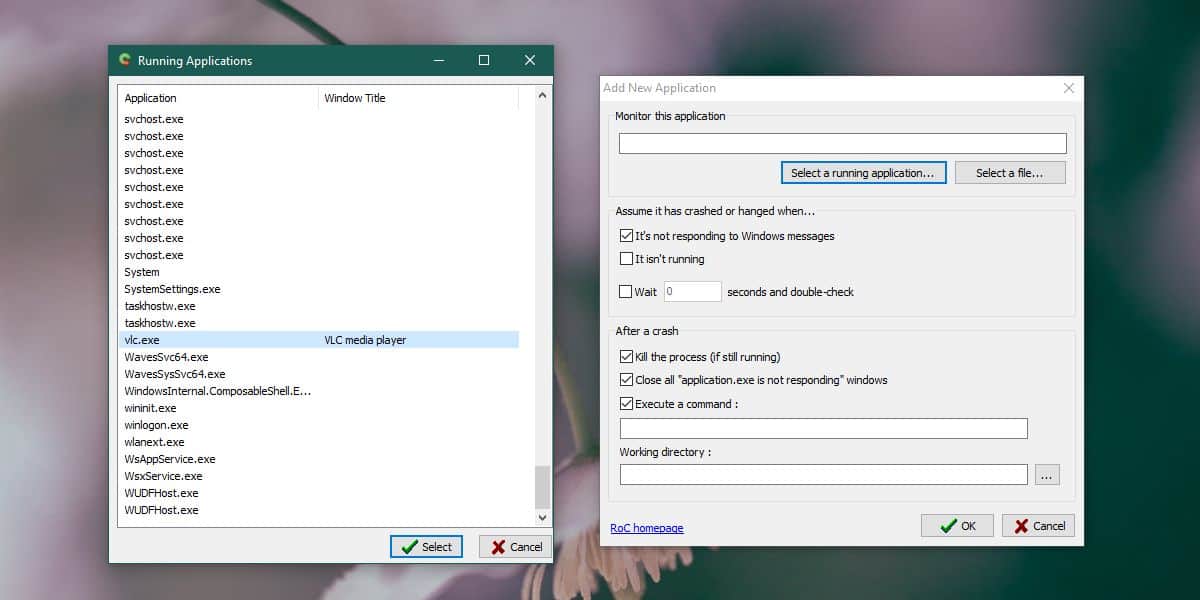Click the Execute a command text field
The image size is (1200, 600).
click(824, 428)
